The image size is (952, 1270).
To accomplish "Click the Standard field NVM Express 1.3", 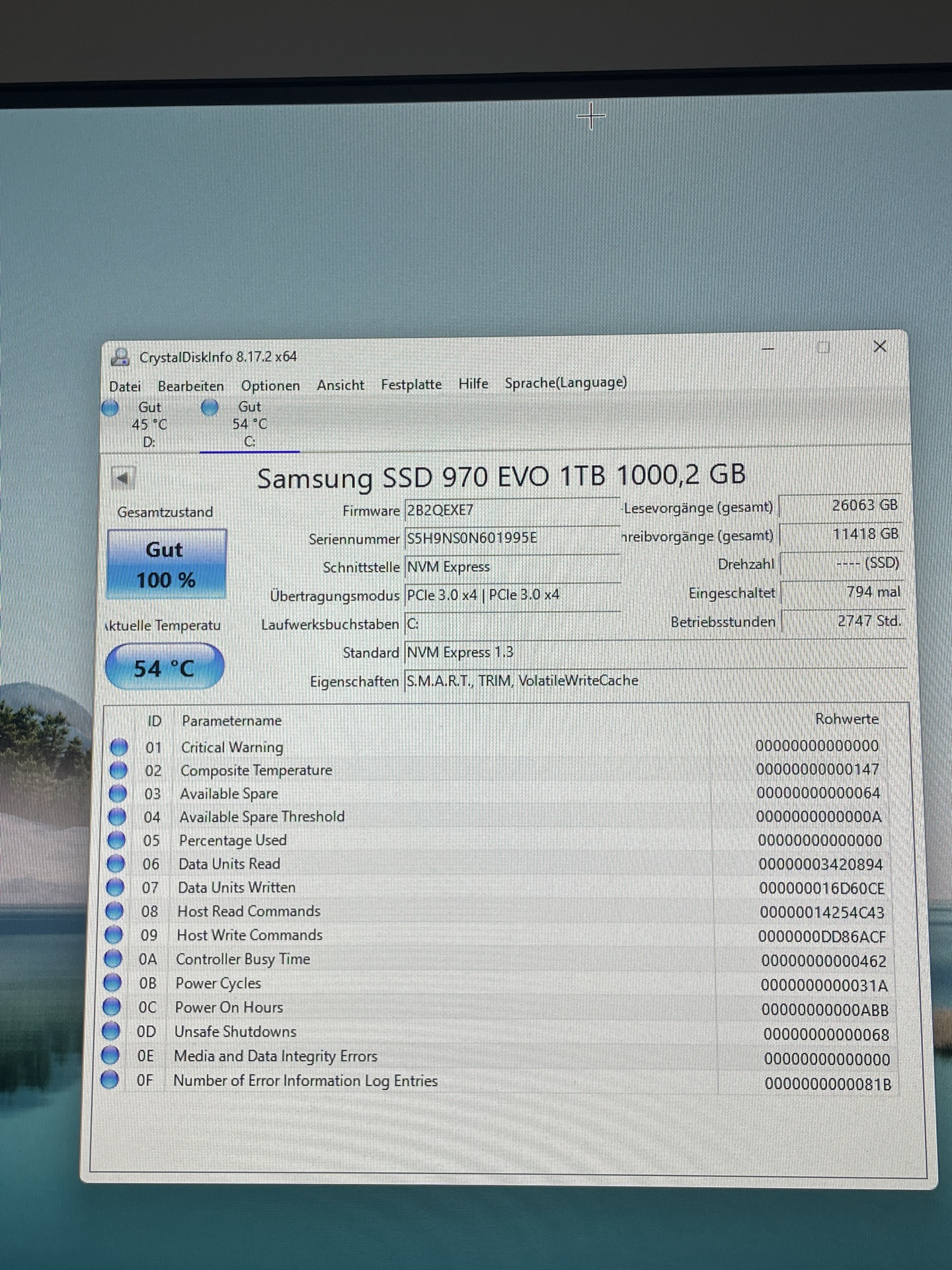I will click(654, 652).
